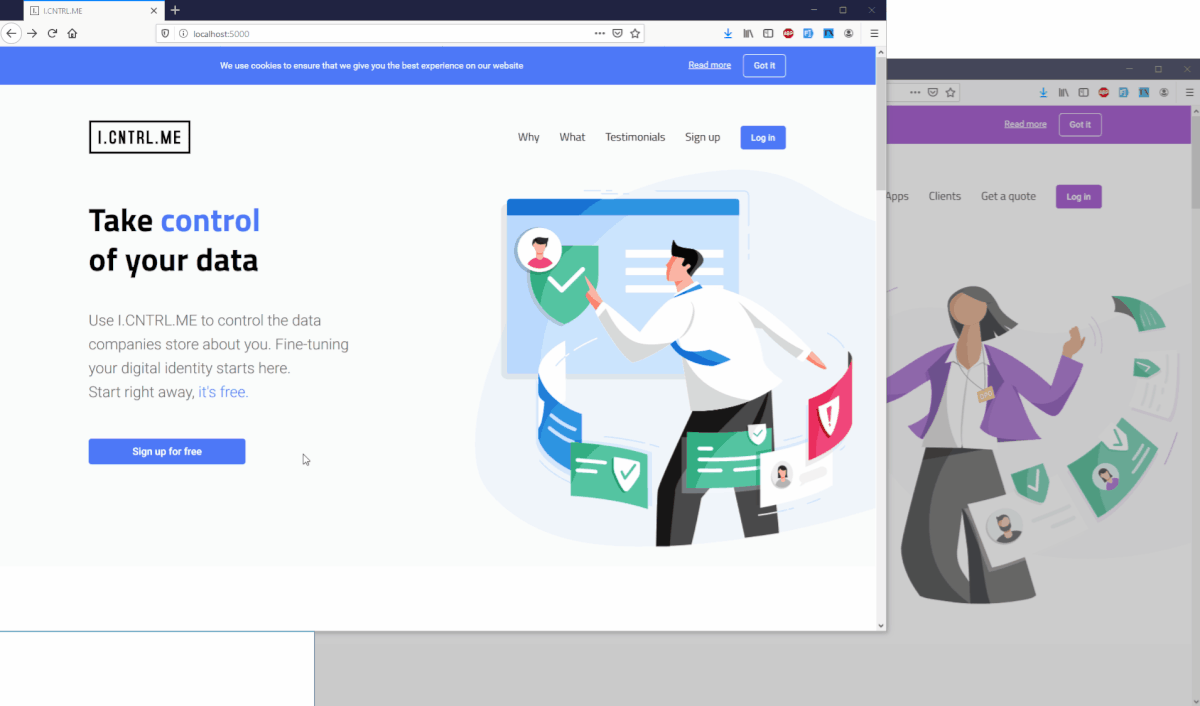The width and height of the screenshot is (1200, 706).
Task: Open page actions three-dot menu, front window
Action: (599, 33)
